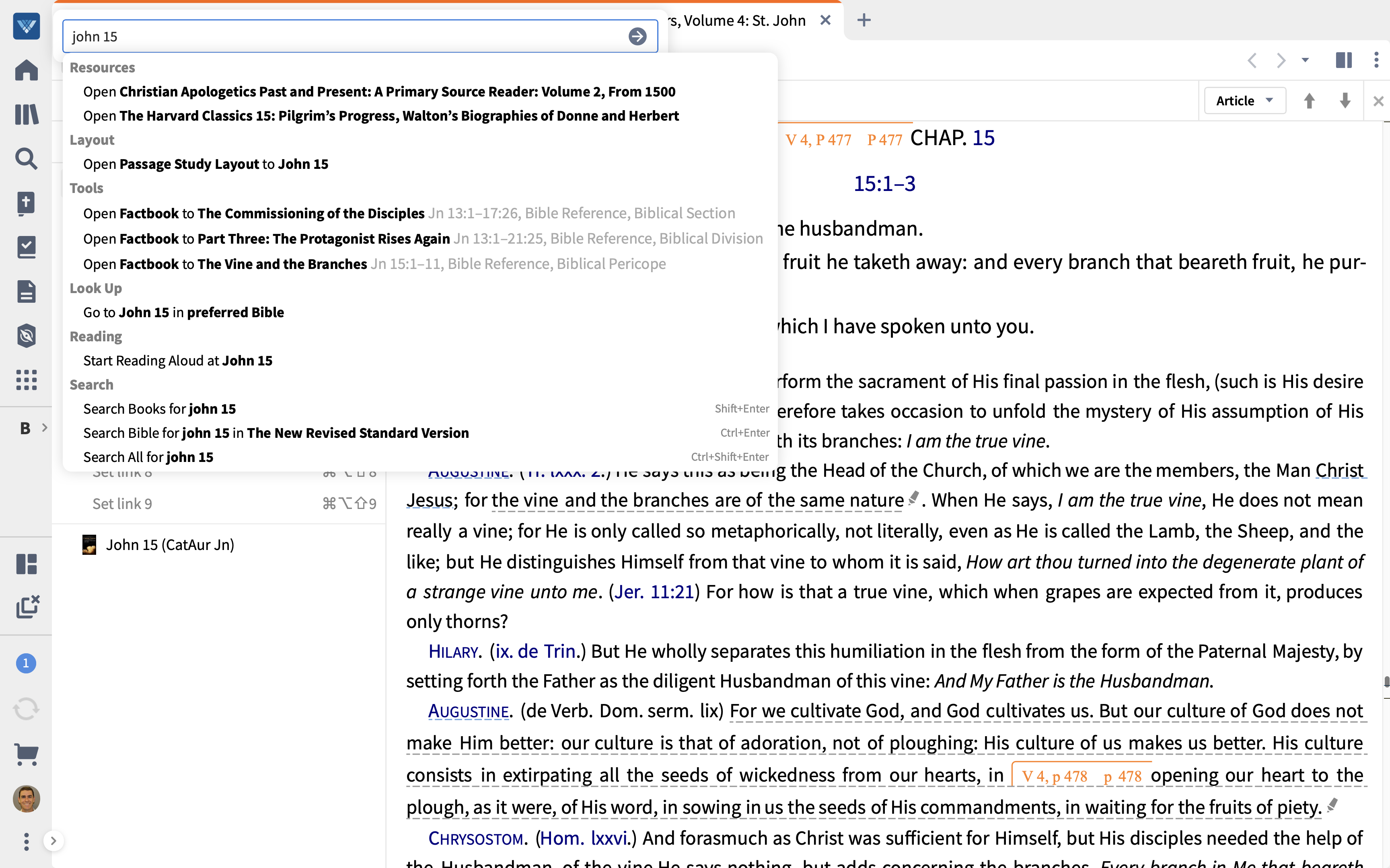The image size is (1390, 868).
Task: Click the Home icon in sidebar
Action: click(x=26, y=70)
